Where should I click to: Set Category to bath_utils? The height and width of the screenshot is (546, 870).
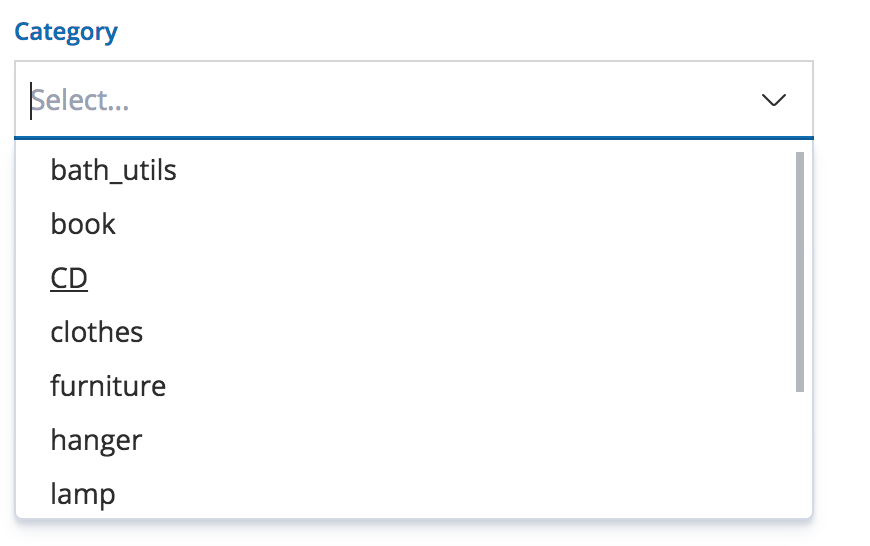(114, 171)
